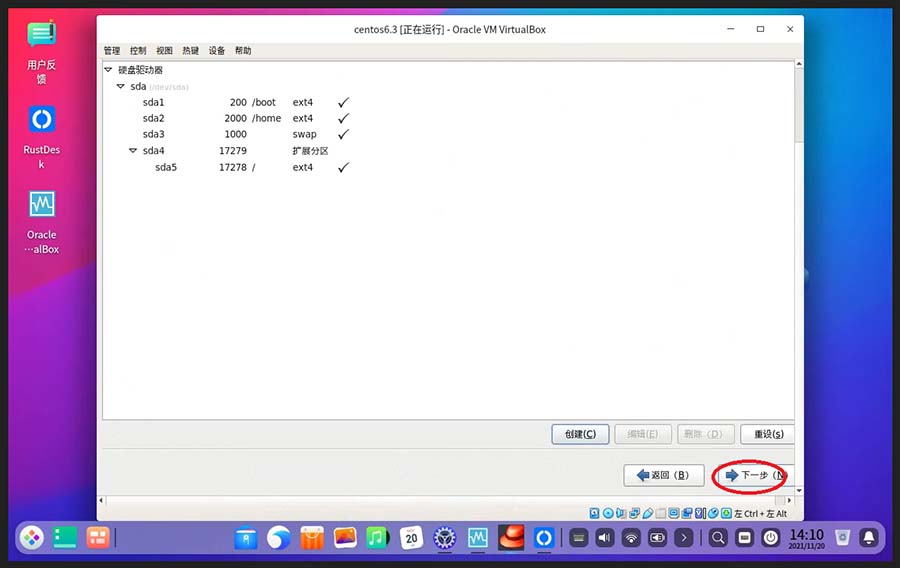Click the hard disk activity status icon
The width and height of the screenshot is (900, 568).
594,513
